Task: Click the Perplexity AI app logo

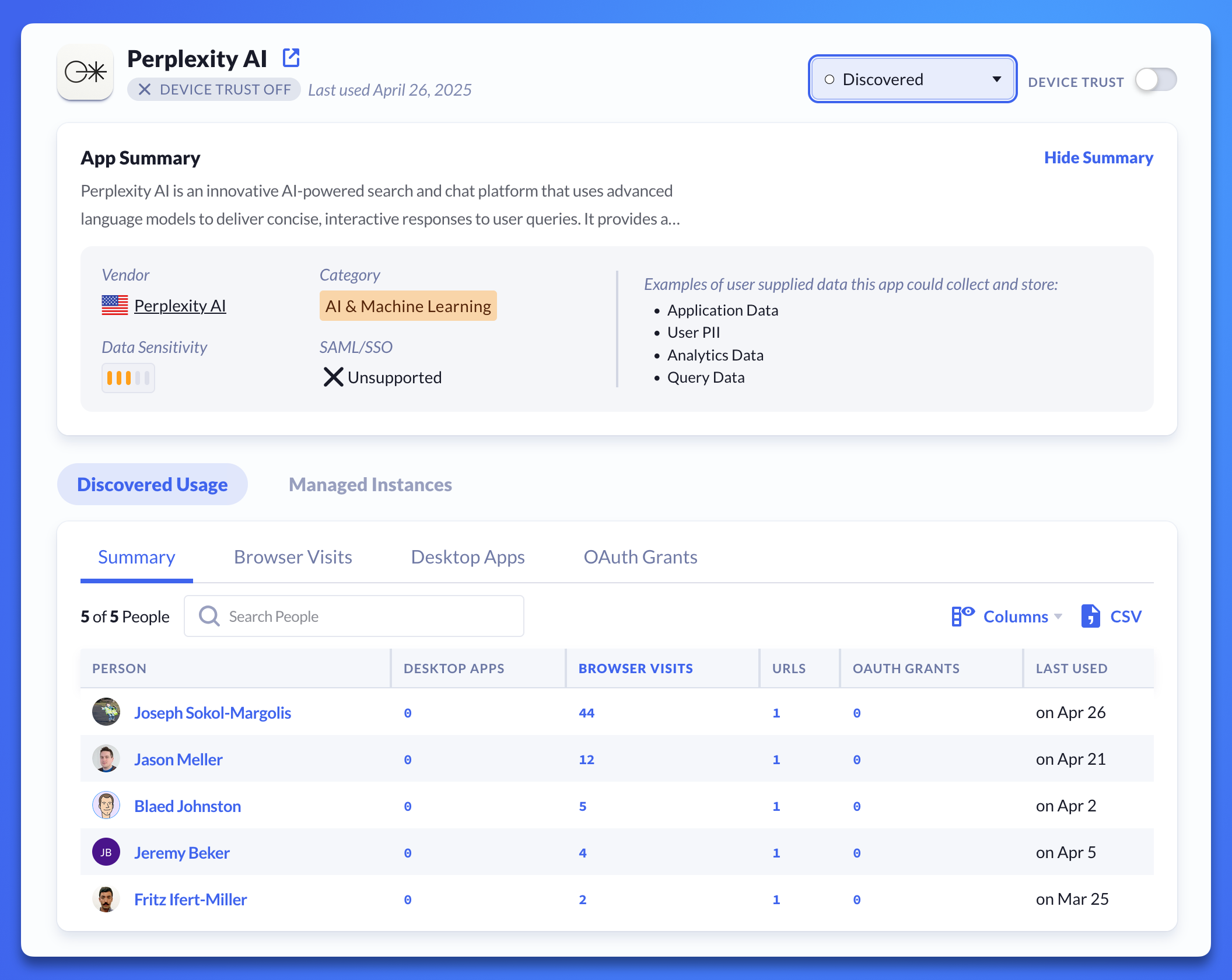Action: point(85,72)
